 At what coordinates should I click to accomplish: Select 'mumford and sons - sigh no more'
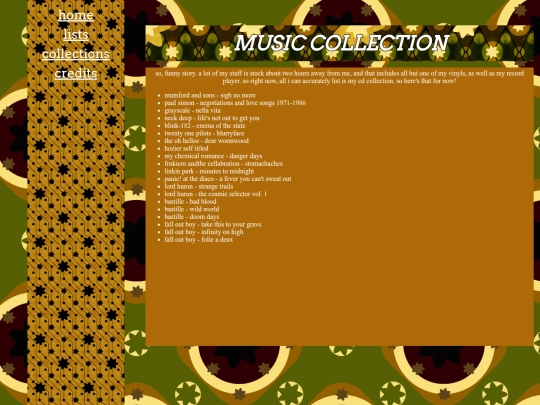210,95
